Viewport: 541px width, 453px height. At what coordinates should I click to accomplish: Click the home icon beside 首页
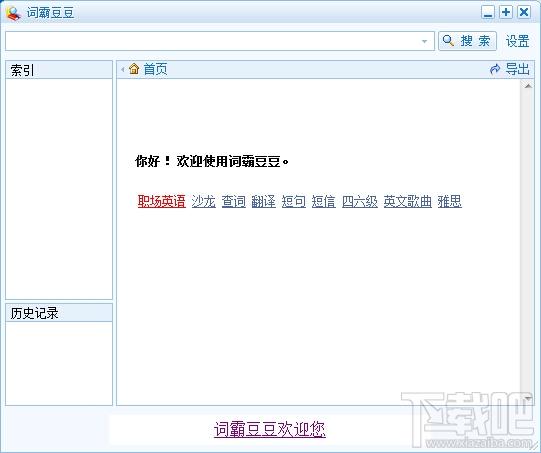point(134,69)
